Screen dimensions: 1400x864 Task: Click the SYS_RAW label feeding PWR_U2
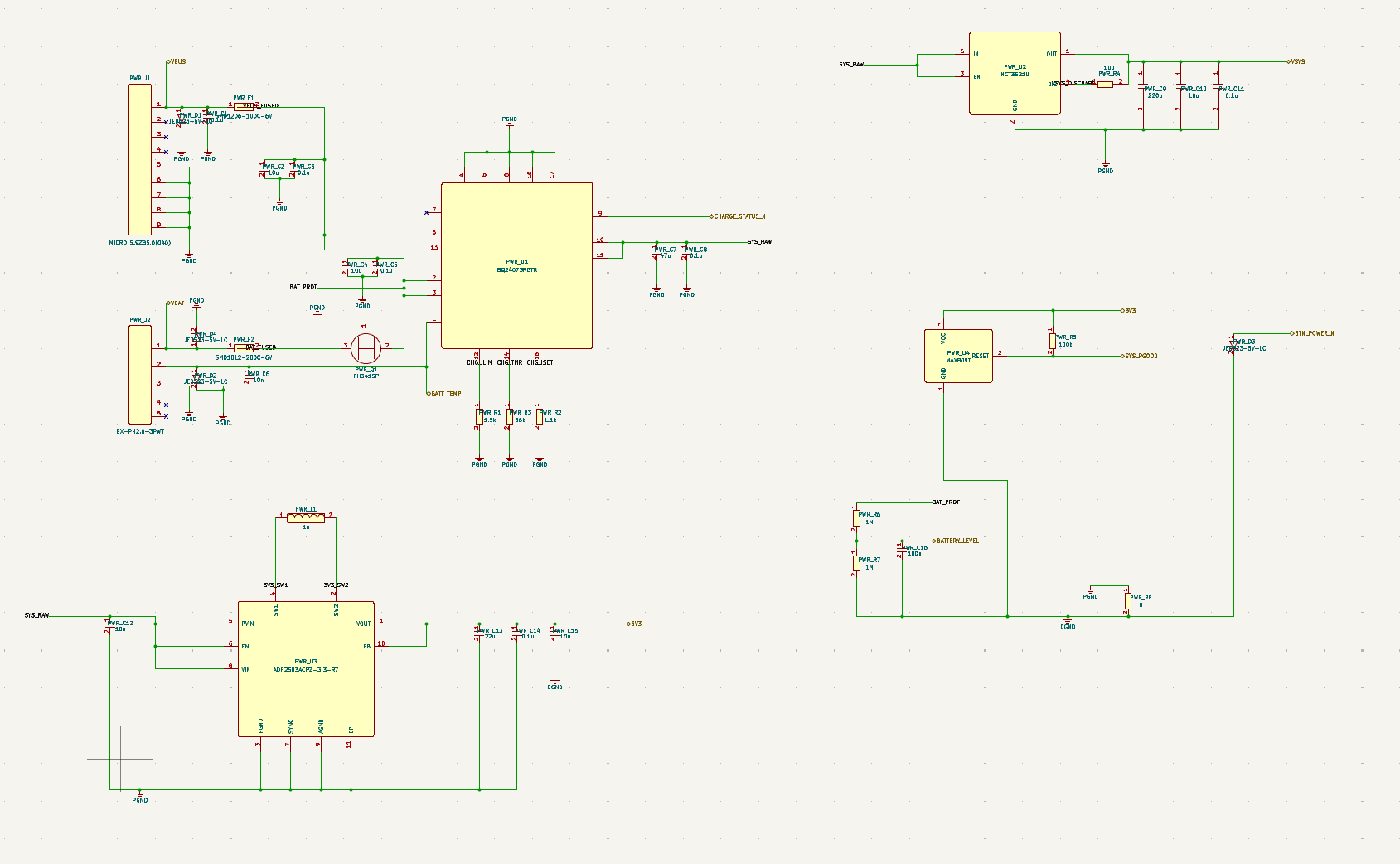[851, 64]
